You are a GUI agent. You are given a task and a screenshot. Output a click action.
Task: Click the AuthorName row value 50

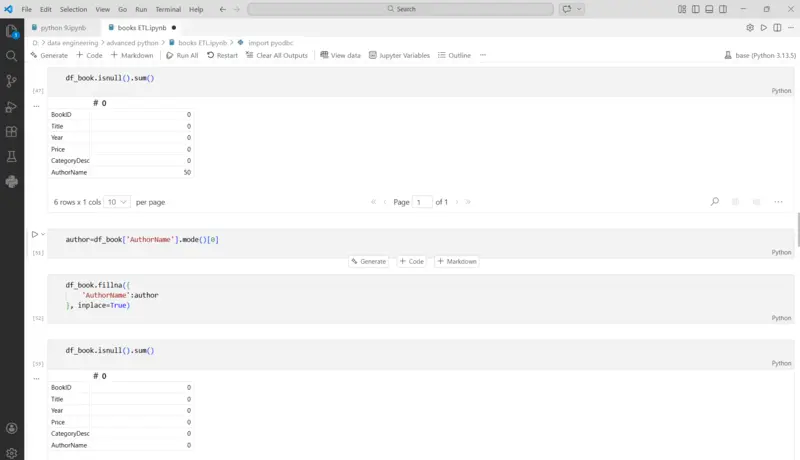(x=187, y=172)
